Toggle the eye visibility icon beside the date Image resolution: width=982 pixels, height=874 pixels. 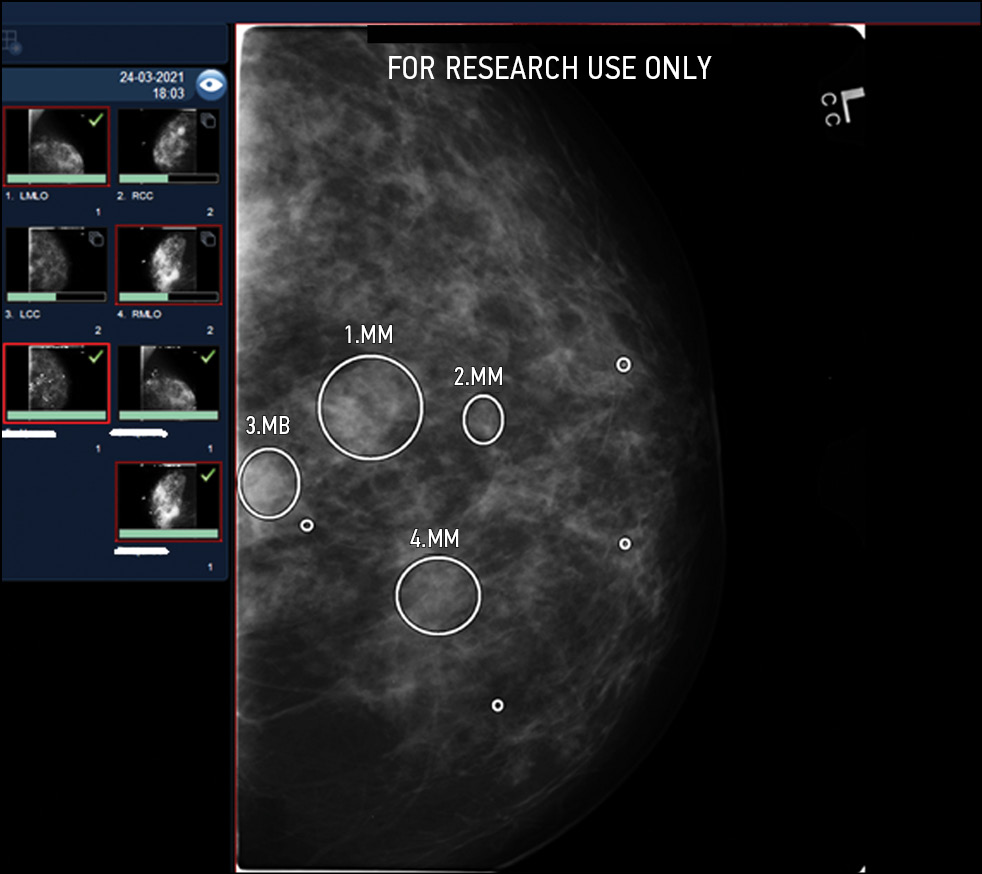[x=211, y=85]
